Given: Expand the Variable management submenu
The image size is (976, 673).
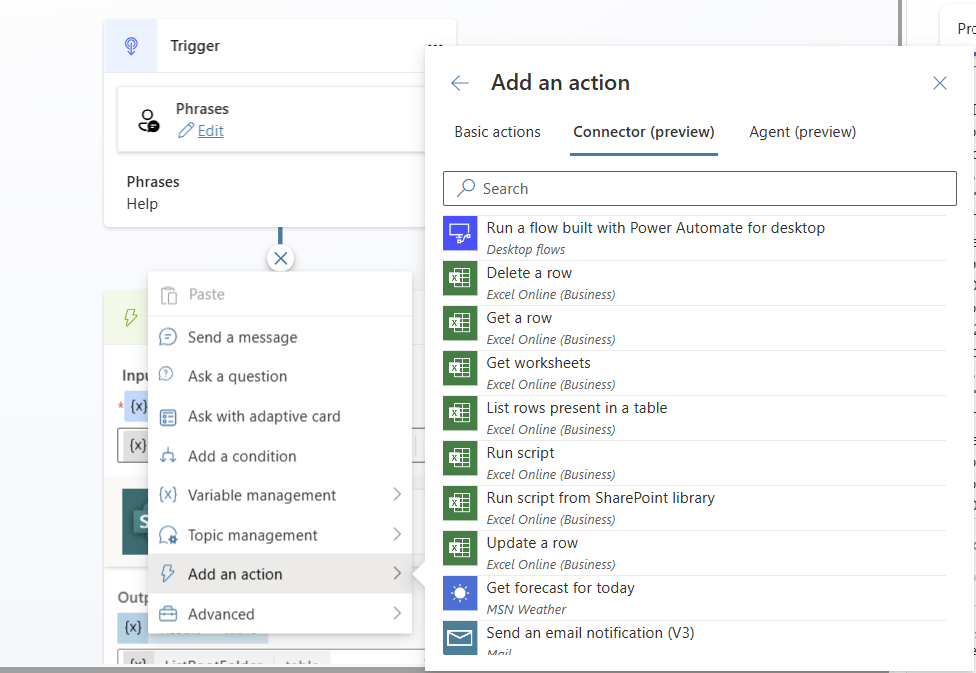Looking at the screenshot, I should (397, 495).
